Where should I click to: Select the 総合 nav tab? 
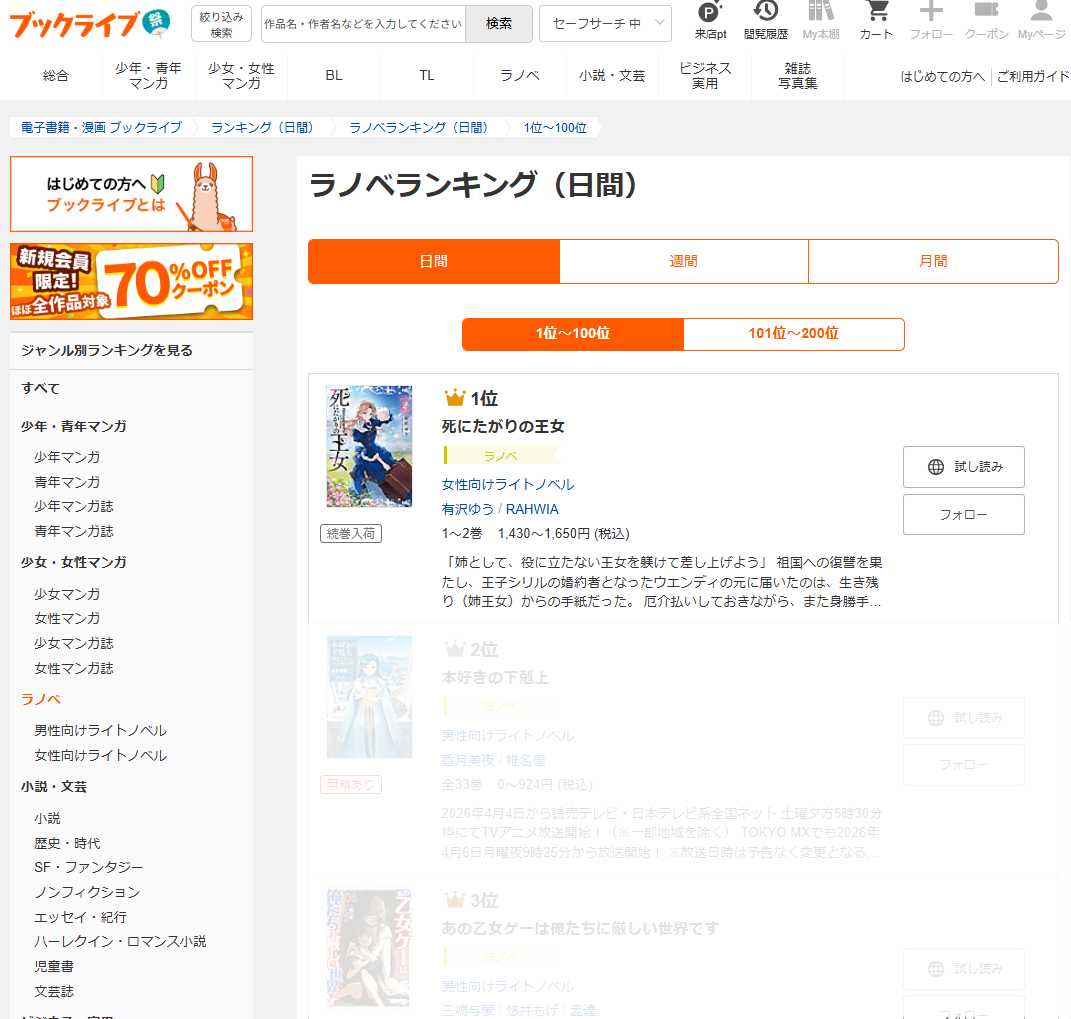[55, 76]
